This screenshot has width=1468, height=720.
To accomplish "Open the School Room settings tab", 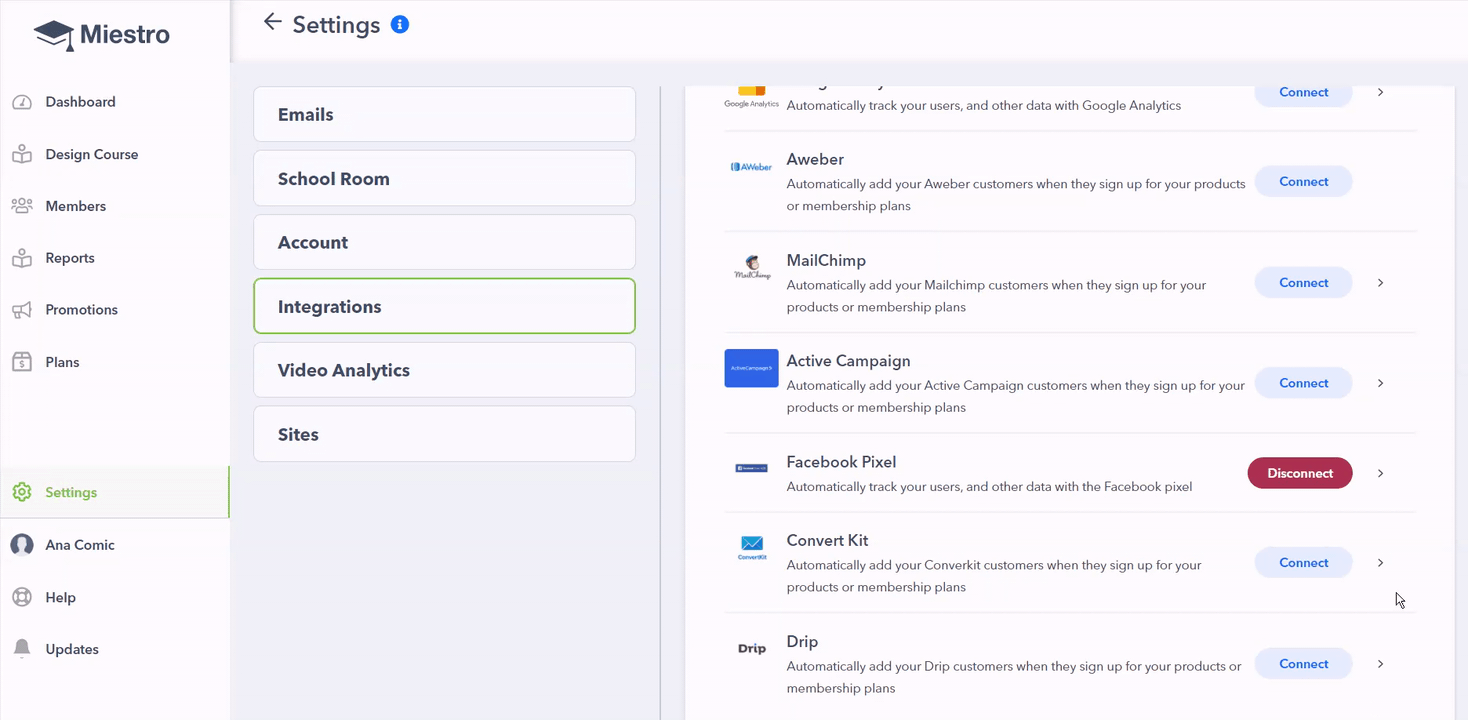I will [x=444, y=178].
